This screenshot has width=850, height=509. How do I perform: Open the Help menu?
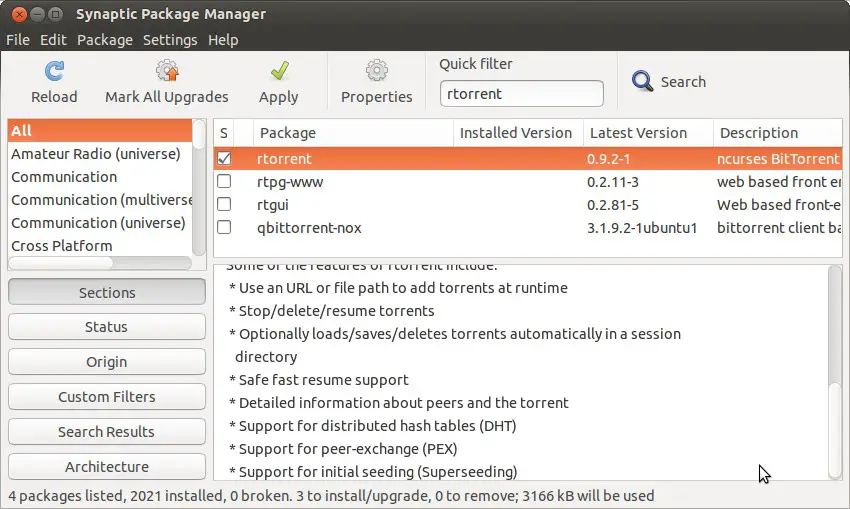tap(223, 40)
